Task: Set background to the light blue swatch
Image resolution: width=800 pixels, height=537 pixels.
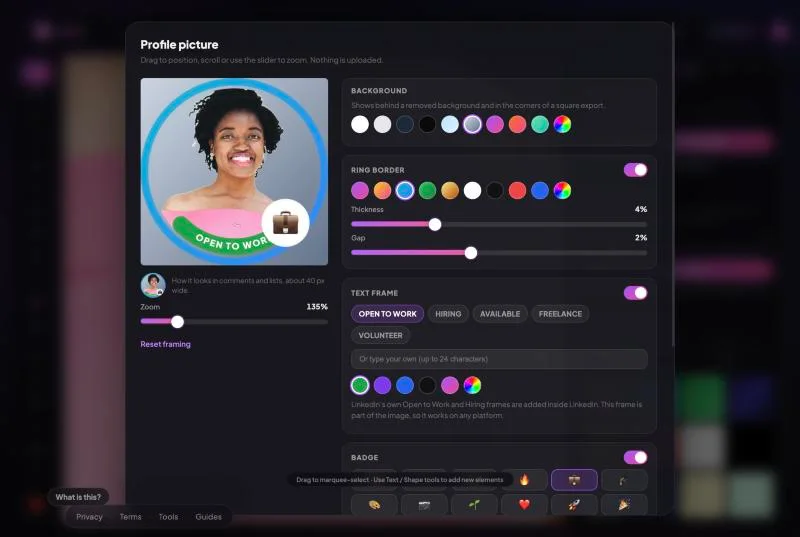Action: click(449, 124)
